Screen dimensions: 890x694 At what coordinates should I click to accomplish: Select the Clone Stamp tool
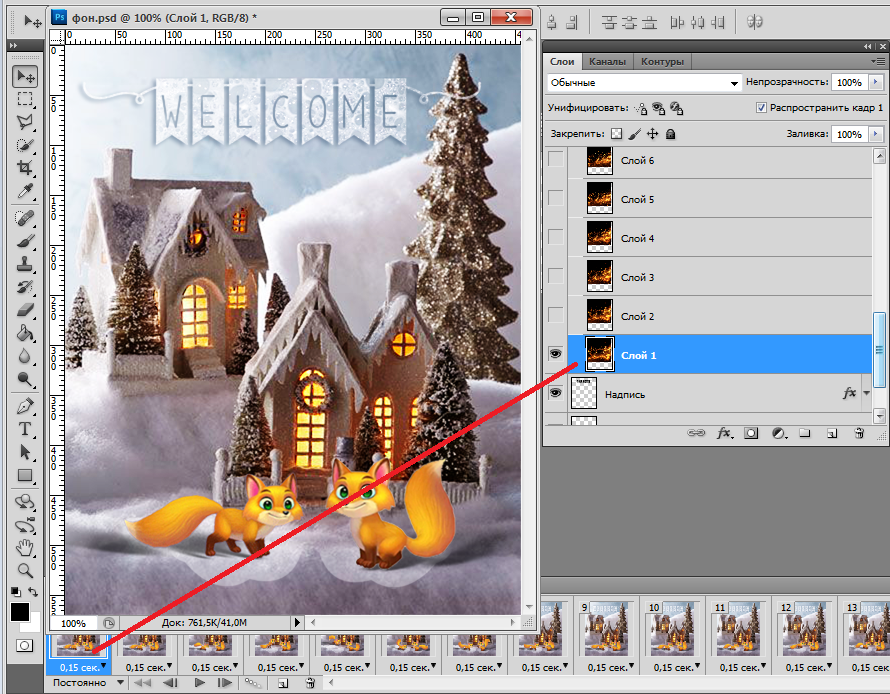point(25,264)
